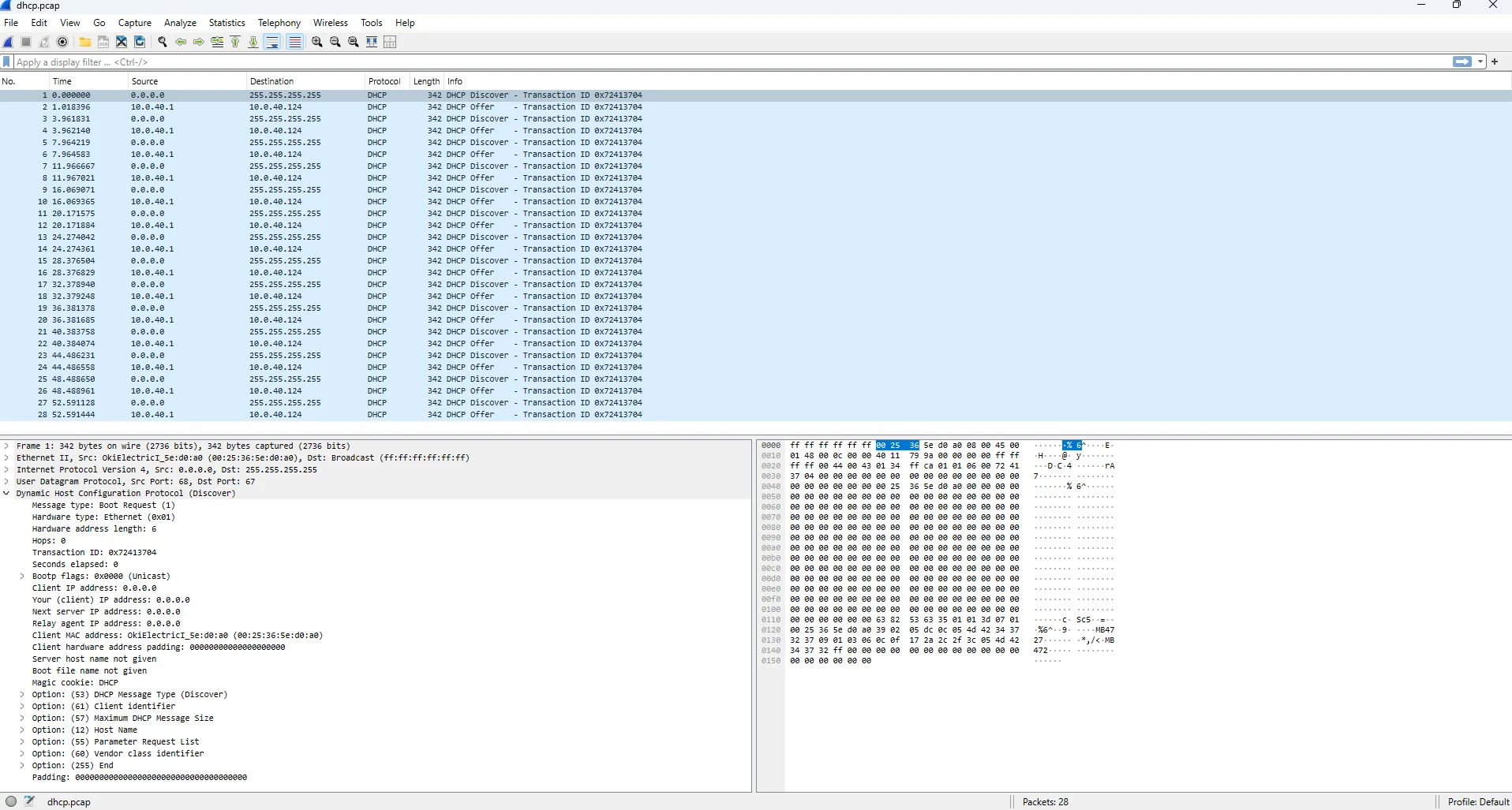
Task: Open capture file properties from status bar
Action: click(29, 801)
